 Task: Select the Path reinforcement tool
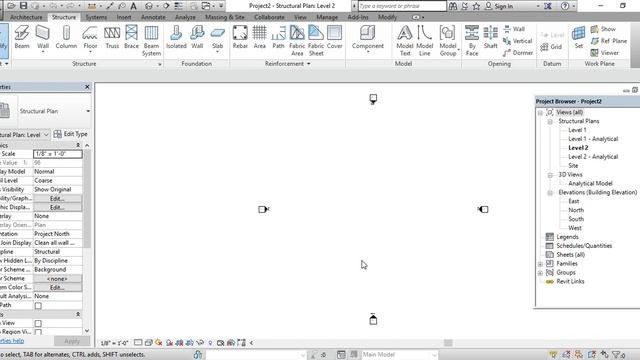[278, 38]
